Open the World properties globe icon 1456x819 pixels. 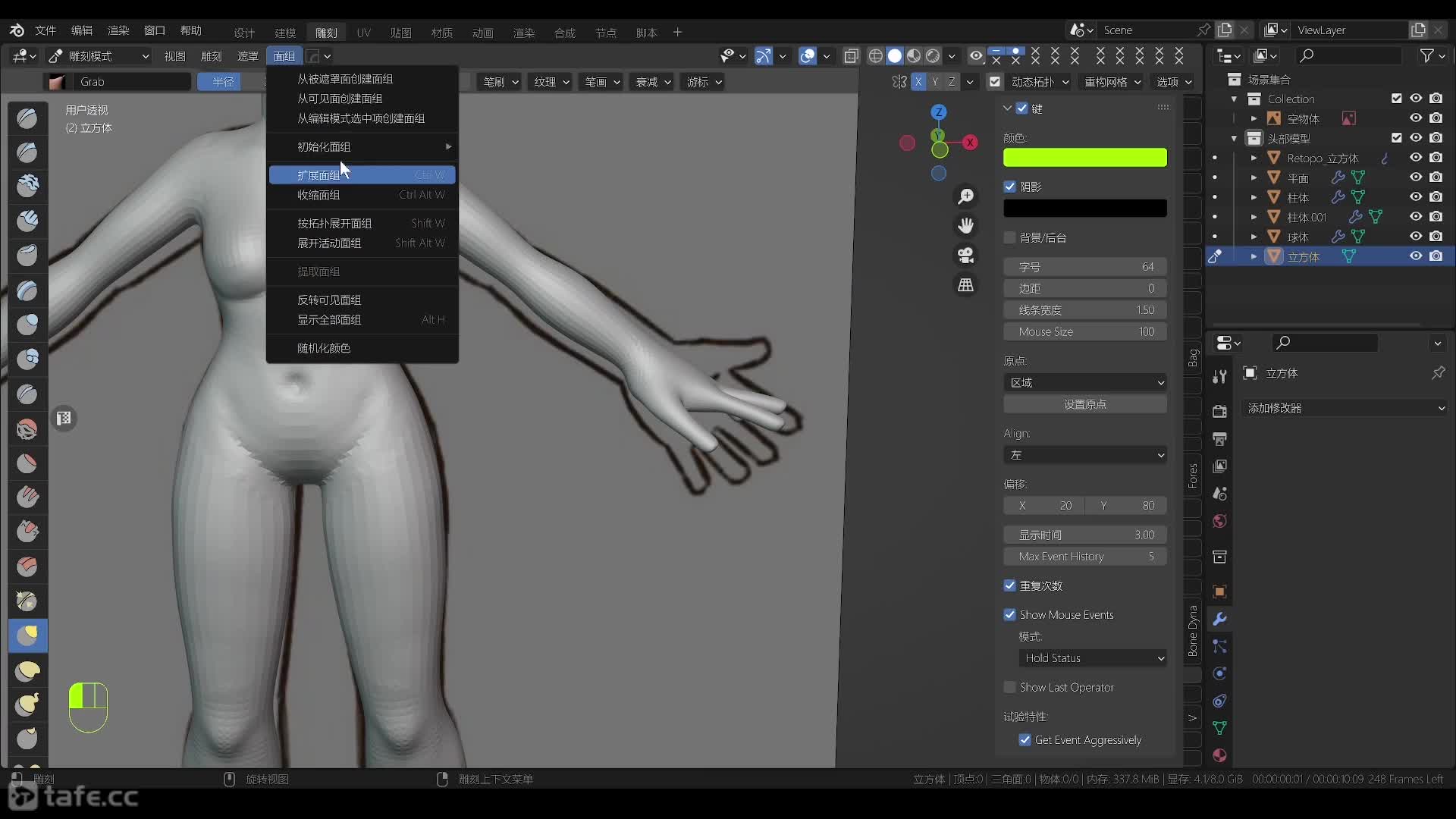click(x=1219, y=521)
